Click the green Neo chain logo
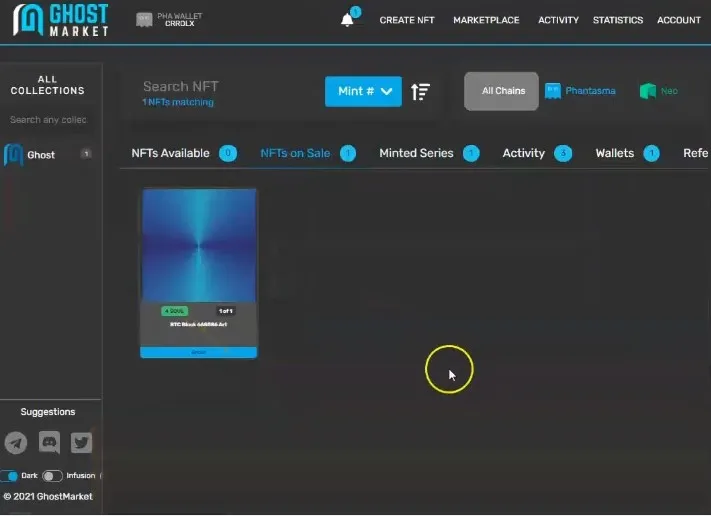The height and width of the screenshot is (516, 711). pos(648,91)
